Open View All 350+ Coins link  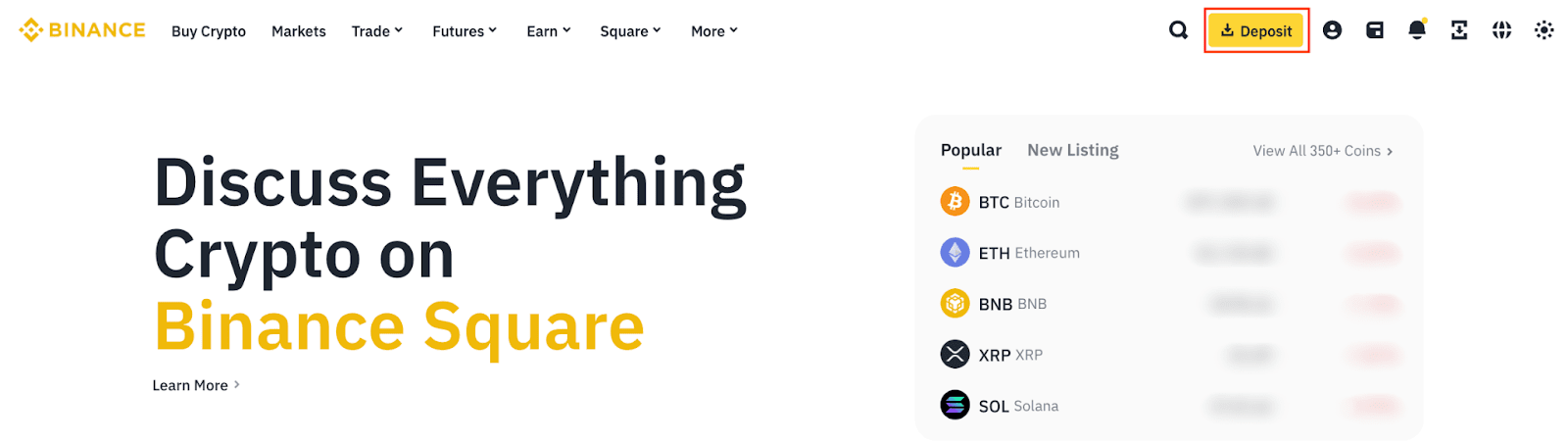click(1322, 151)
